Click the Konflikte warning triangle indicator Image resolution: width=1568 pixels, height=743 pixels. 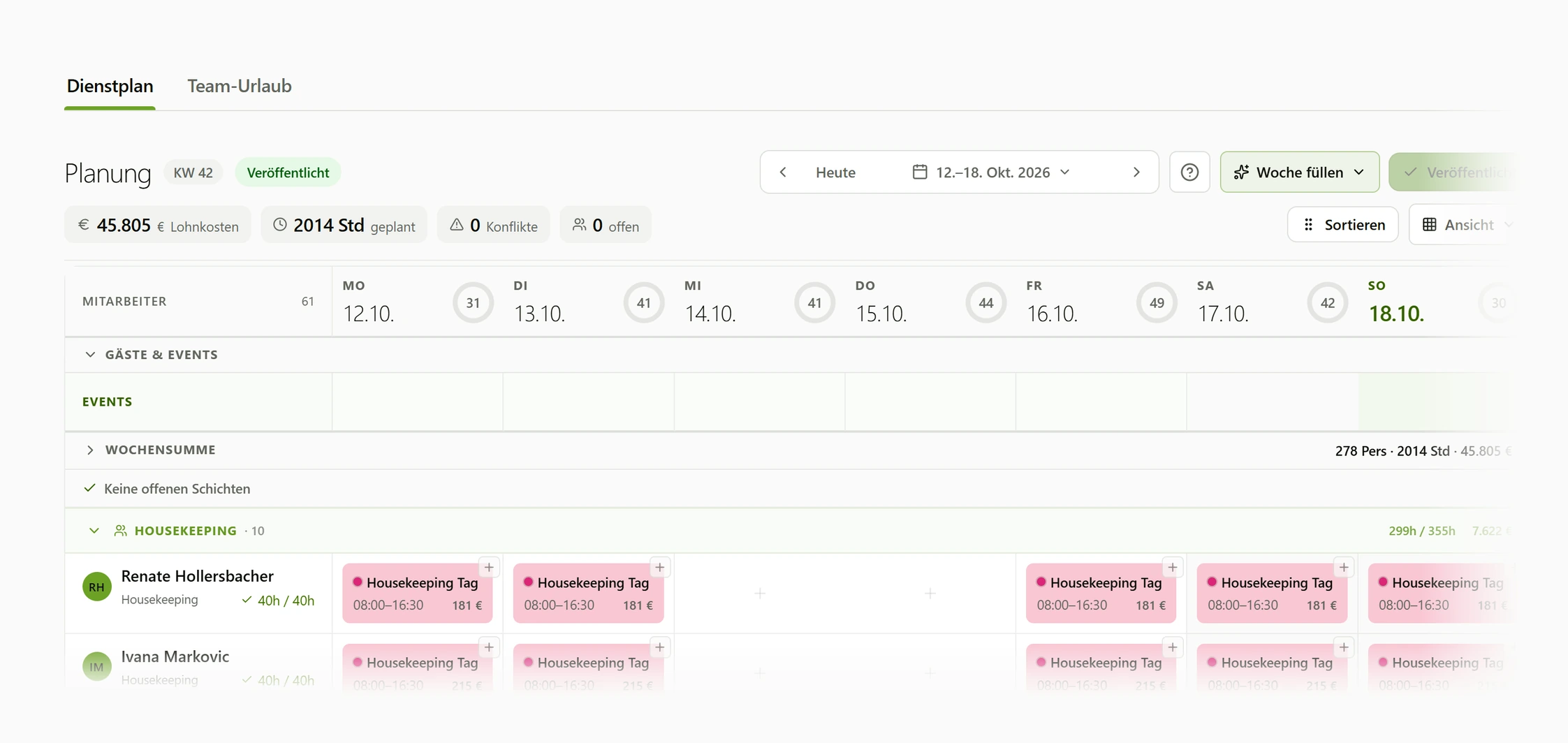click(x=456, y=225)
